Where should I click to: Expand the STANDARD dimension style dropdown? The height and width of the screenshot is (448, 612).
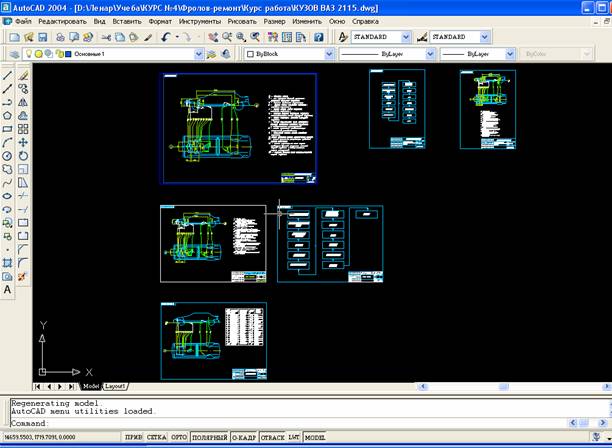click(484, 37)
